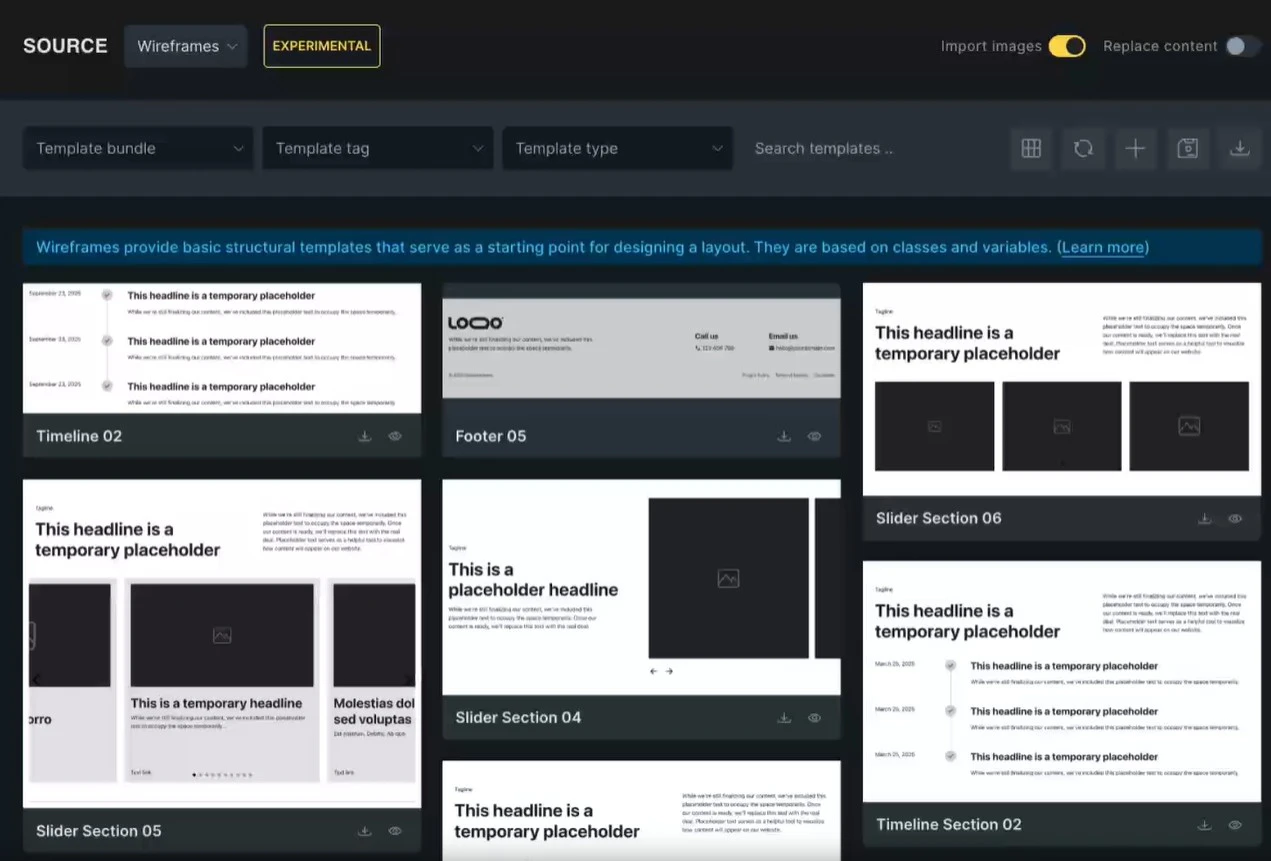Click the download icon in the toolbar

coord(1239,148)
